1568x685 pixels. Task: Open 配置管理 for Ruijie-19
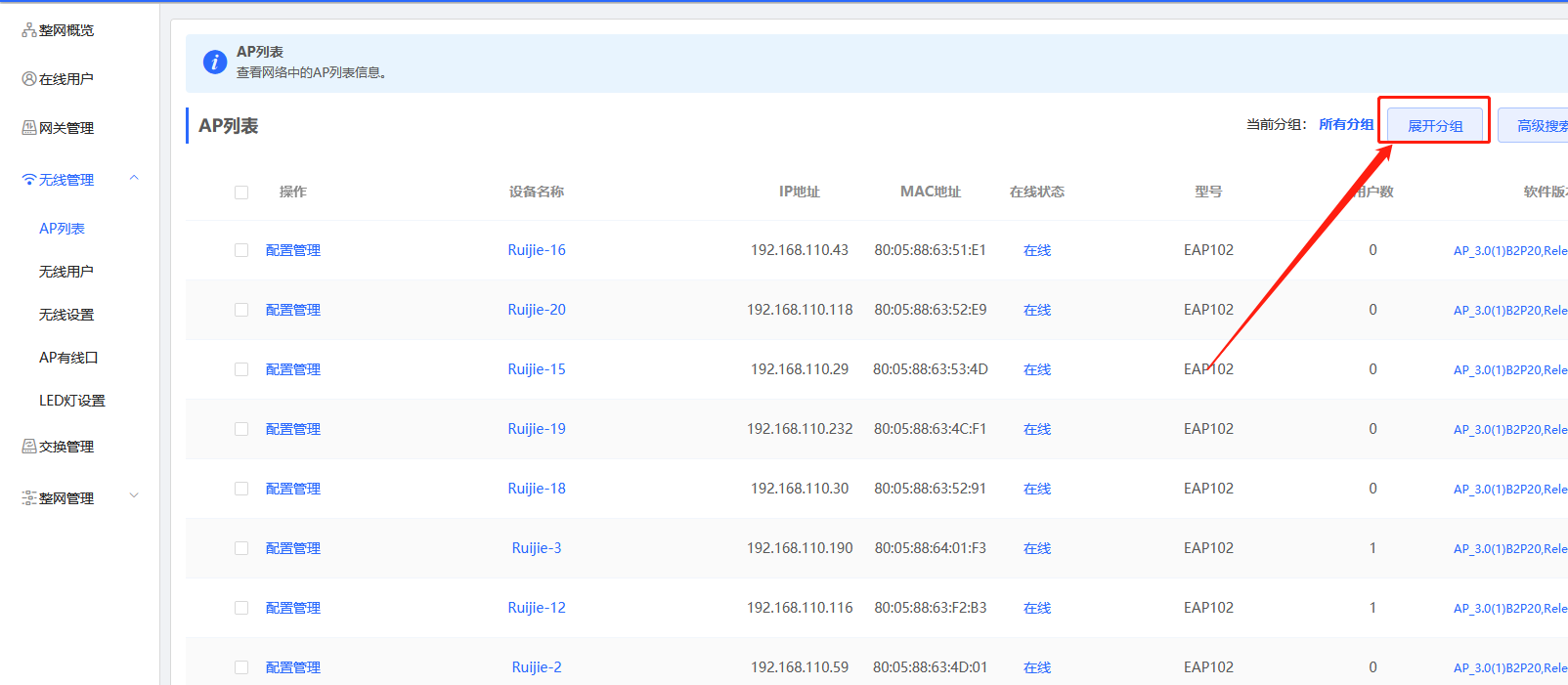[x=293, y=429]
